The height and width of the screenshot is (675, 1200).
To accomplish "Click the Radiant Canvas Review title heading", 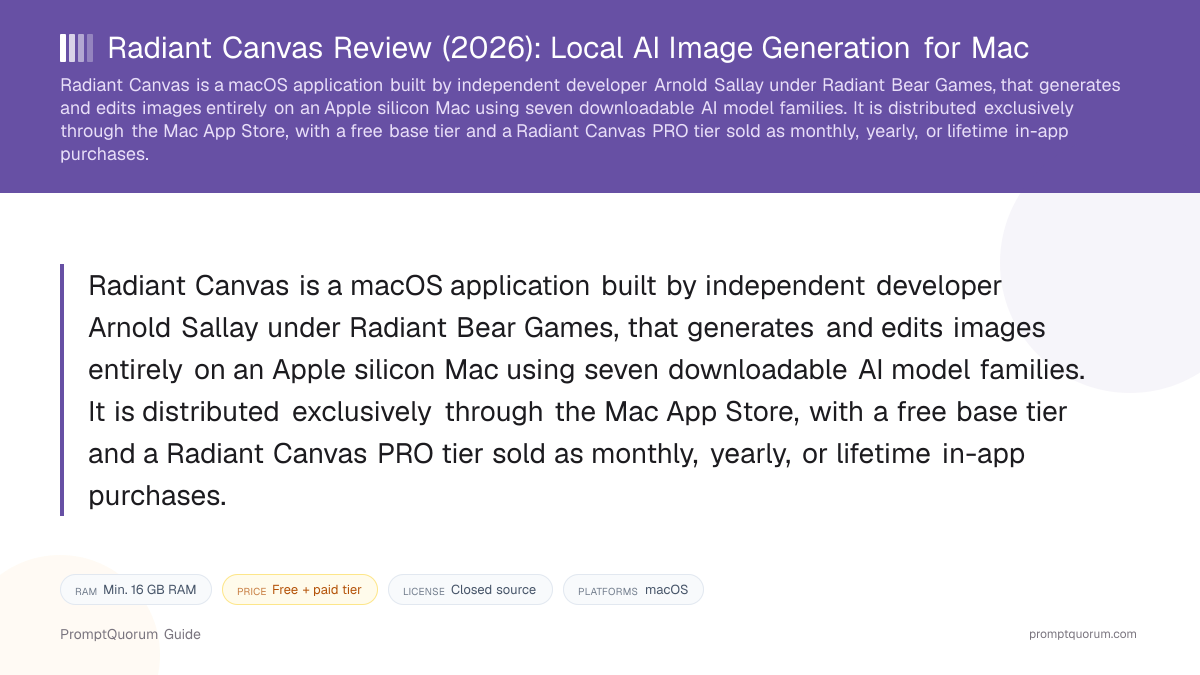I will pos(568,47).
